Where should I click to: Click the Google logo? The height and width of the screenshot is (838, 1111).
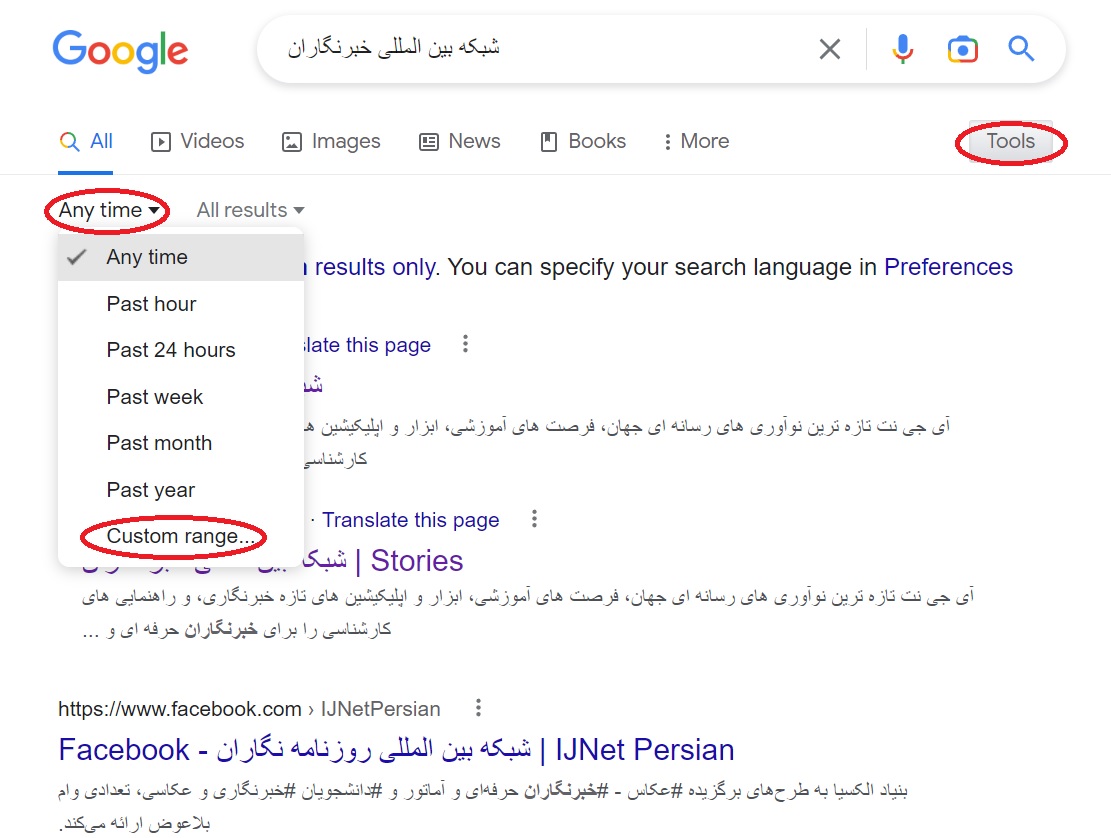click(120, 49)
